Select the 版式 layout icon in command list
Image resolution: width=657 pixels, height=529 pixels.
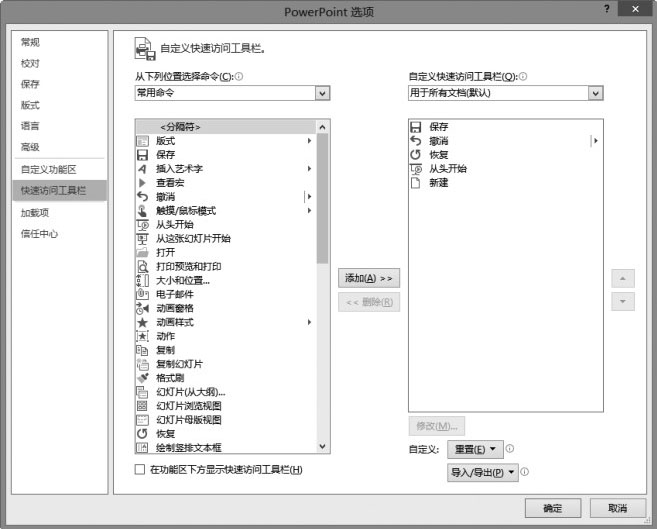142,141
